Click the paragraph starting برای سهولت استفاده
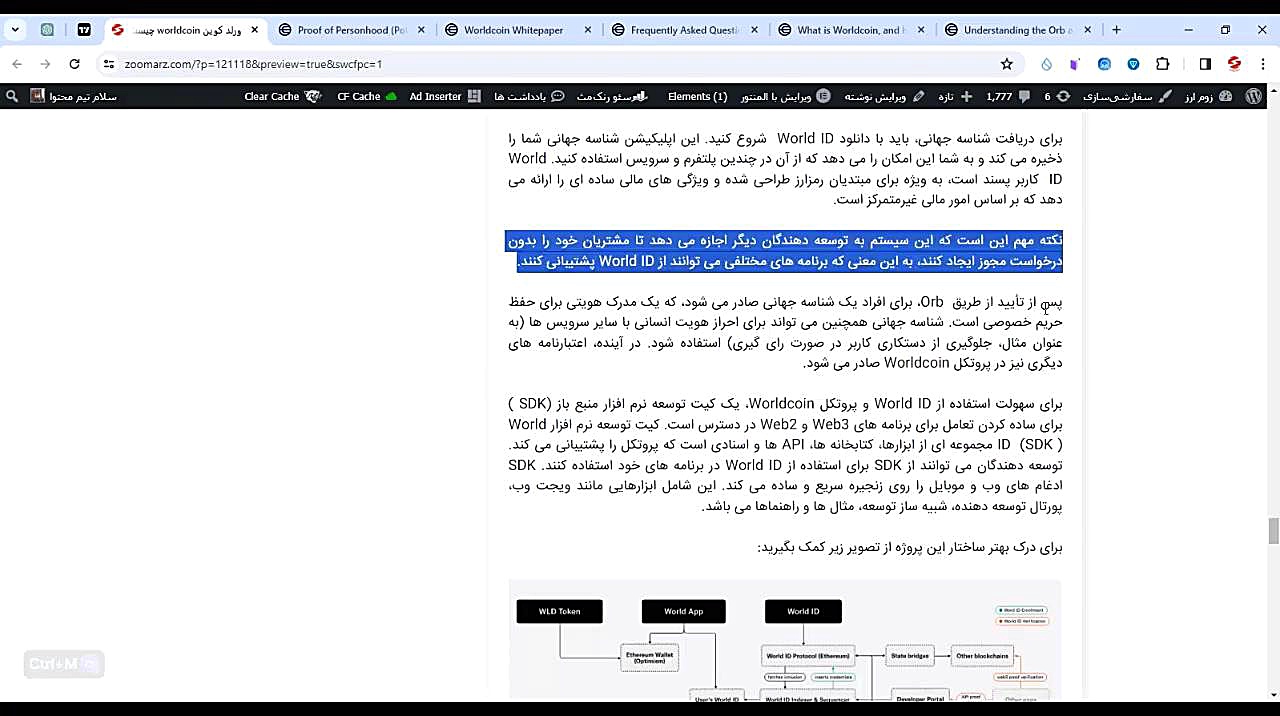 785,455
